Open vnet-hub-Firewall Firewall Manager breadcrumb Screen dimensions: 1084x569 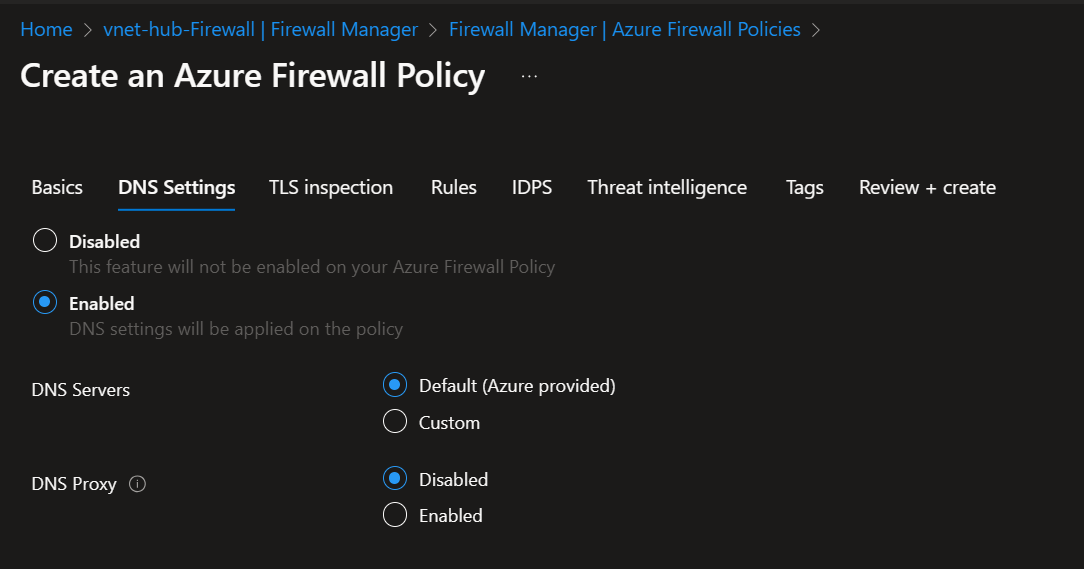(x=260, y=29)
